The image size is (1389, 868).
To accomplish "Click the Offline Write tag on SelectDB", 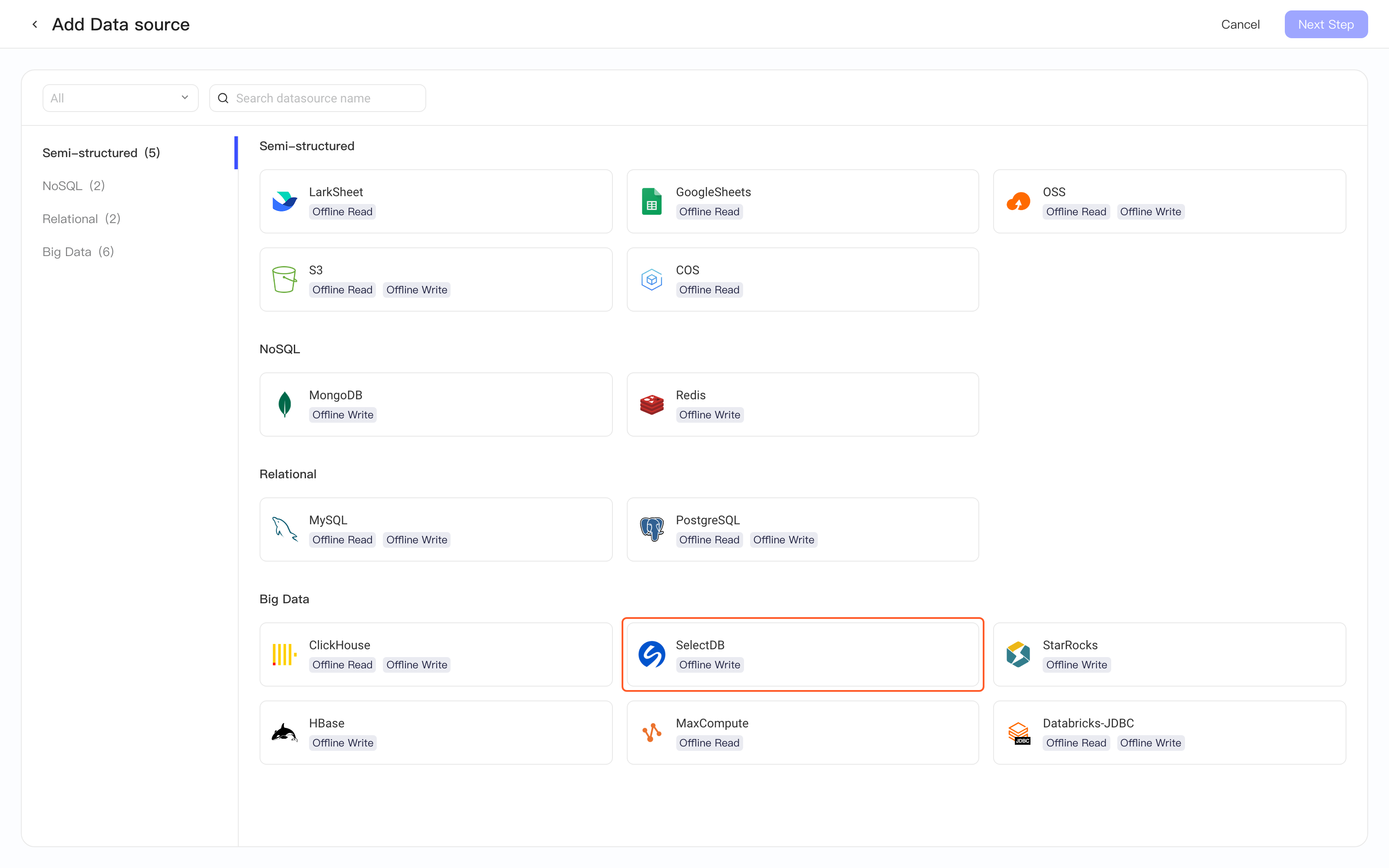I will pos(709,665).
